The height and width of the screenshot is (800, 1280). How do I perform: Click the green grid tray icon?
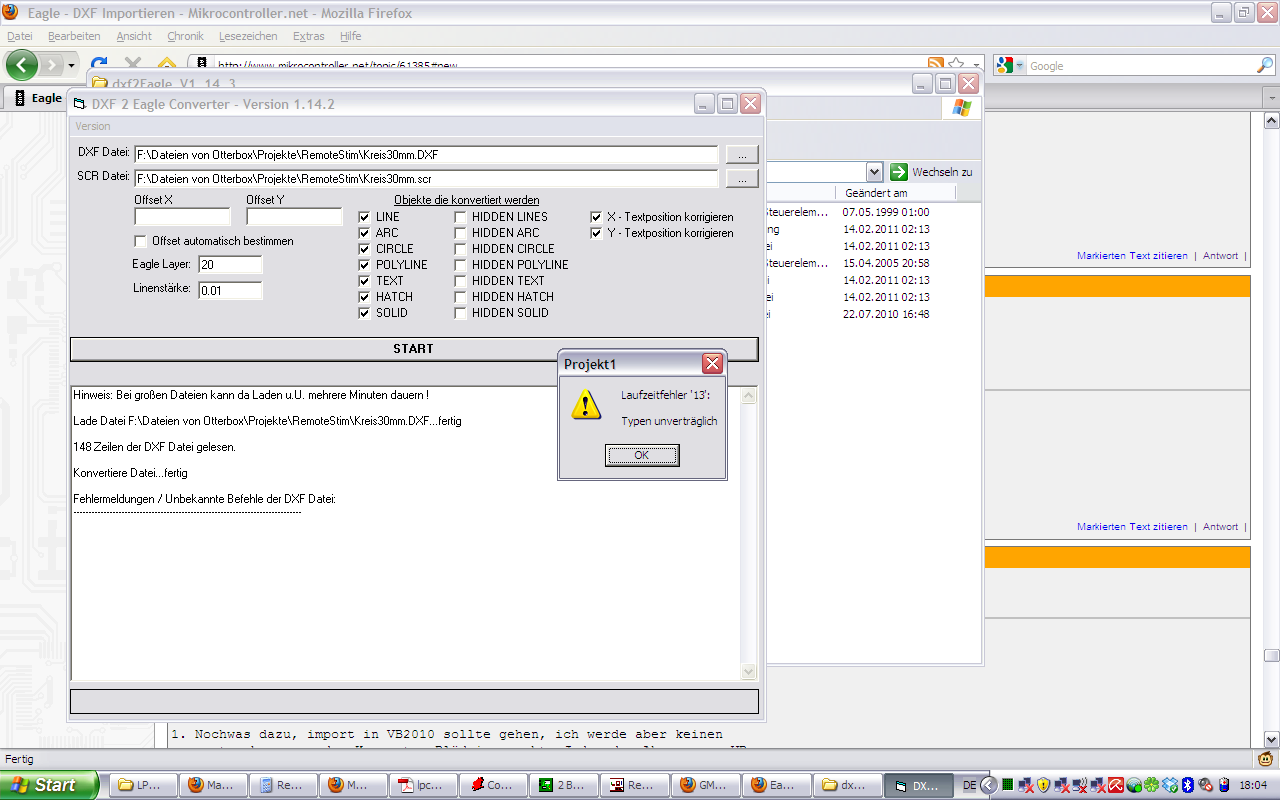[x=1007, y=785]
